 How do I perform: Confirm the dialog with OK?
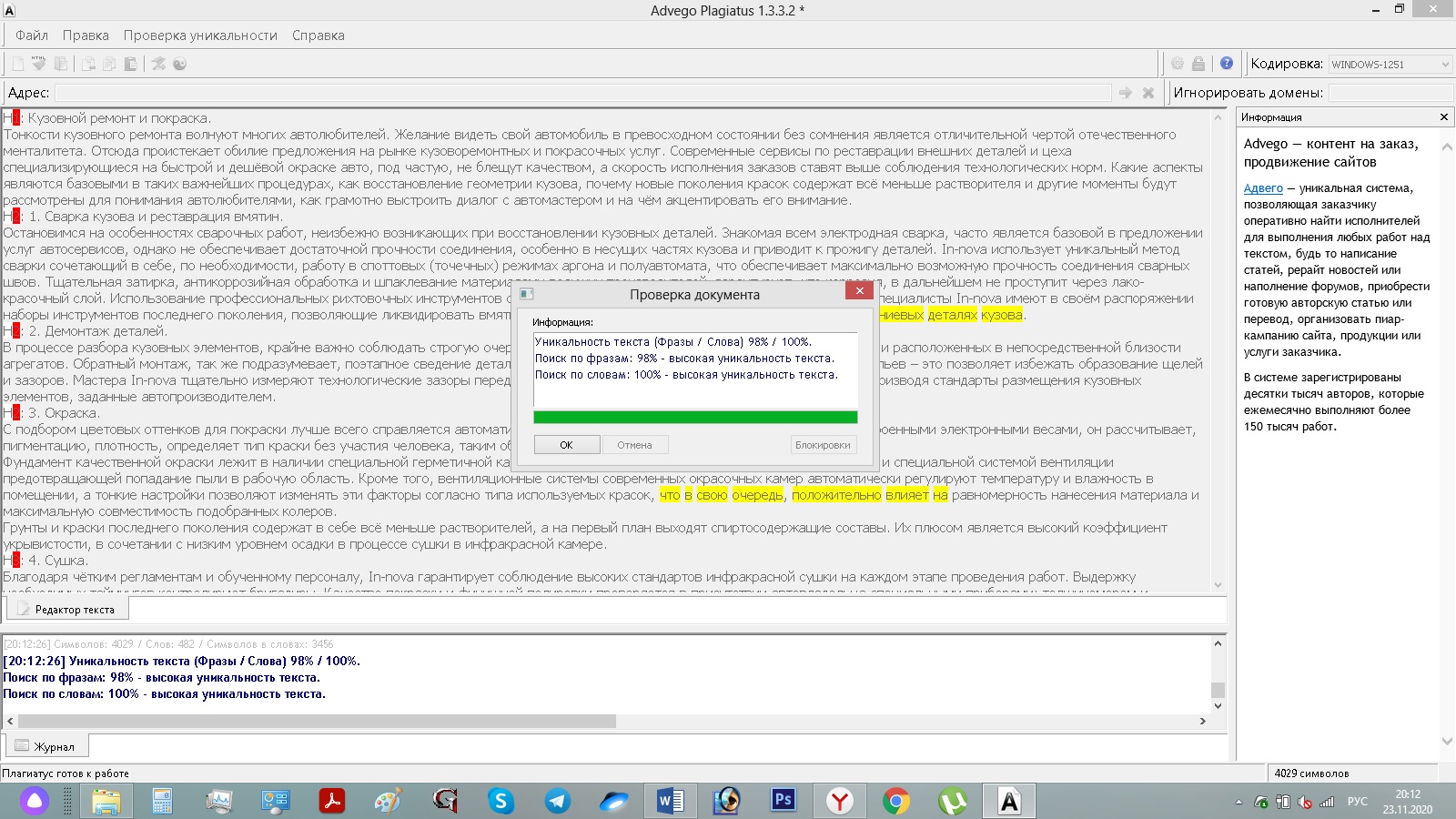coord(567,445)
